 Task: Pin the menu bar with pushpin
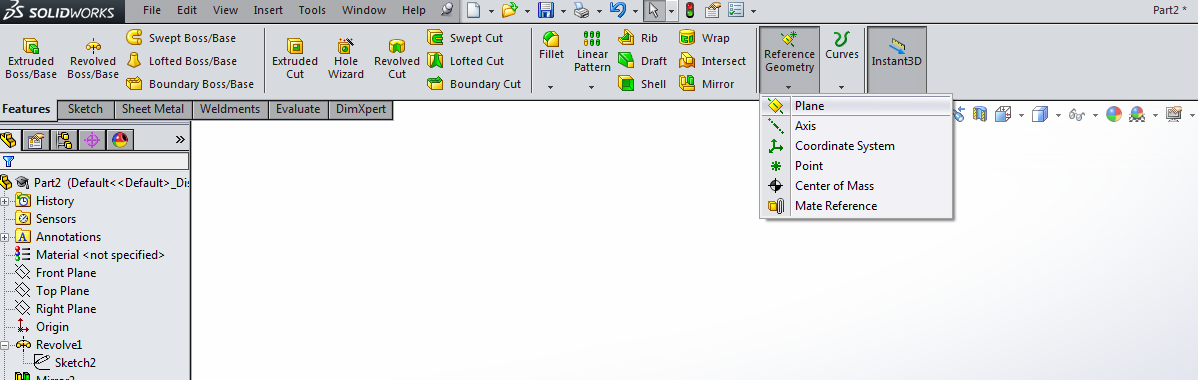pos(448,11)
